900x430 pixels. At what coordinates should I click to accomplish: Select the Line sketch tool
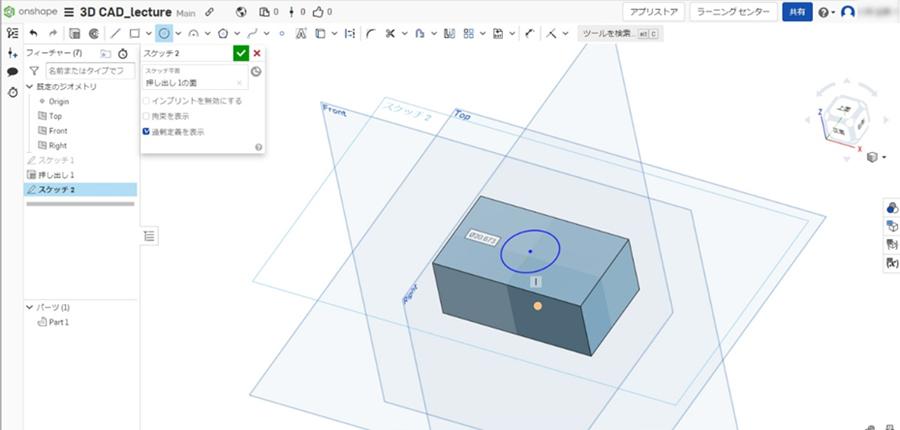[x=115, y=33]
